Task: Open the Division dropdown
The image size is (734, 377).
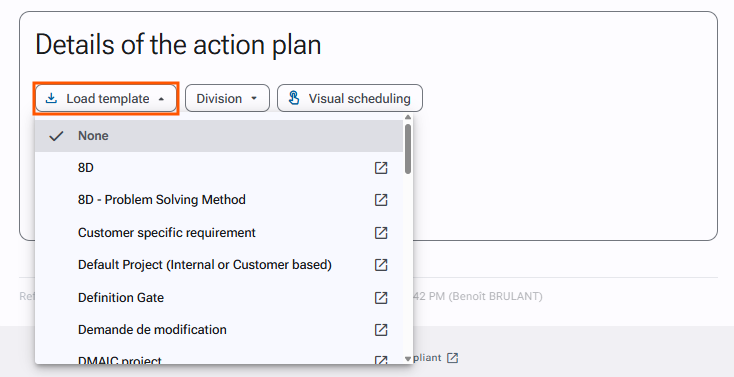Action: 227,98
